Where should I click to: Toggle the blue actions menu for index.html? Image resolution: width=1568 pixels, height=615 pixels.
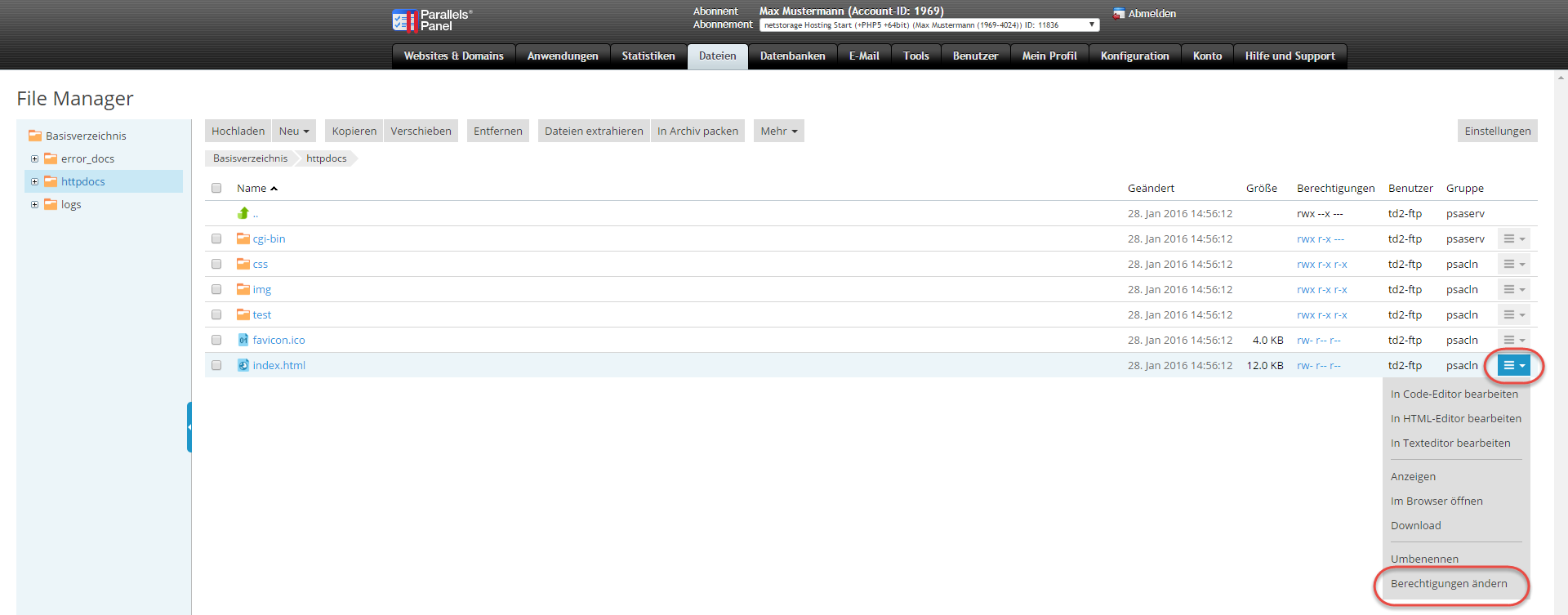tap(1514, 365)
